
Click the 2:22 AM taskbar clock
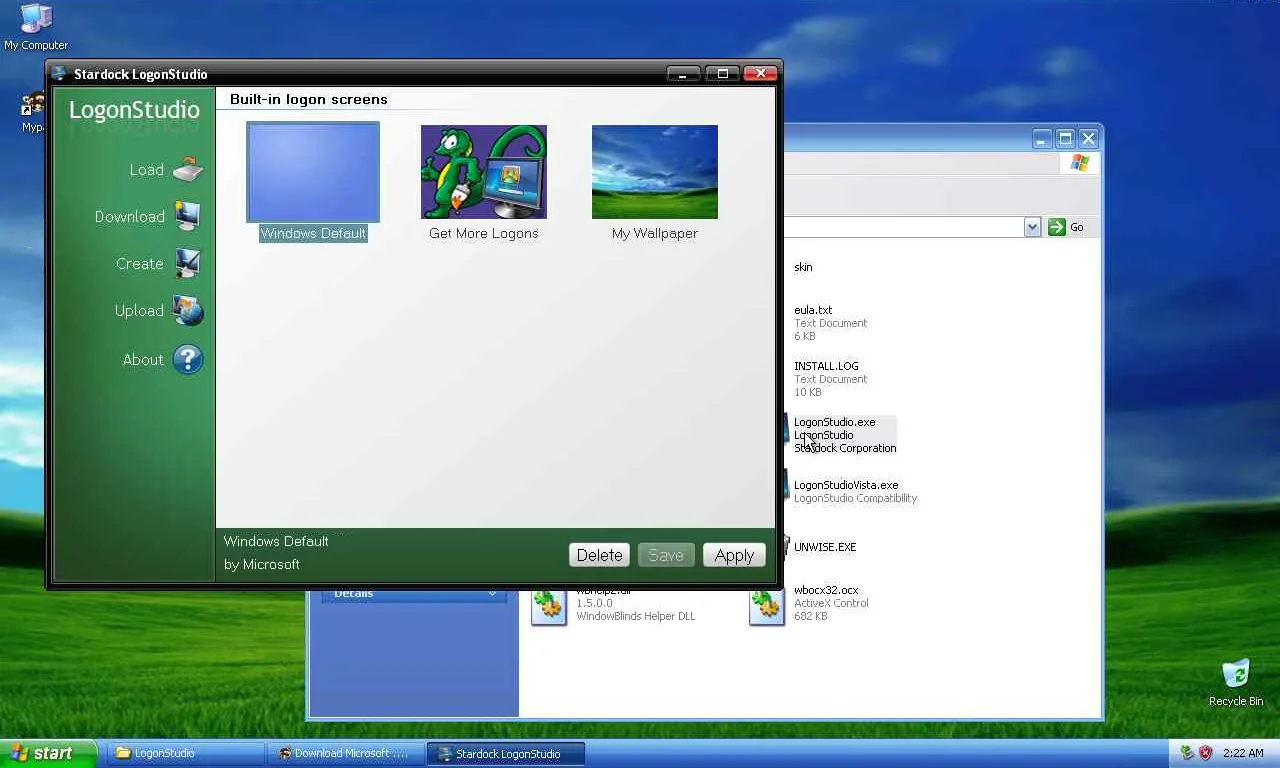[x=1244, y=753]
